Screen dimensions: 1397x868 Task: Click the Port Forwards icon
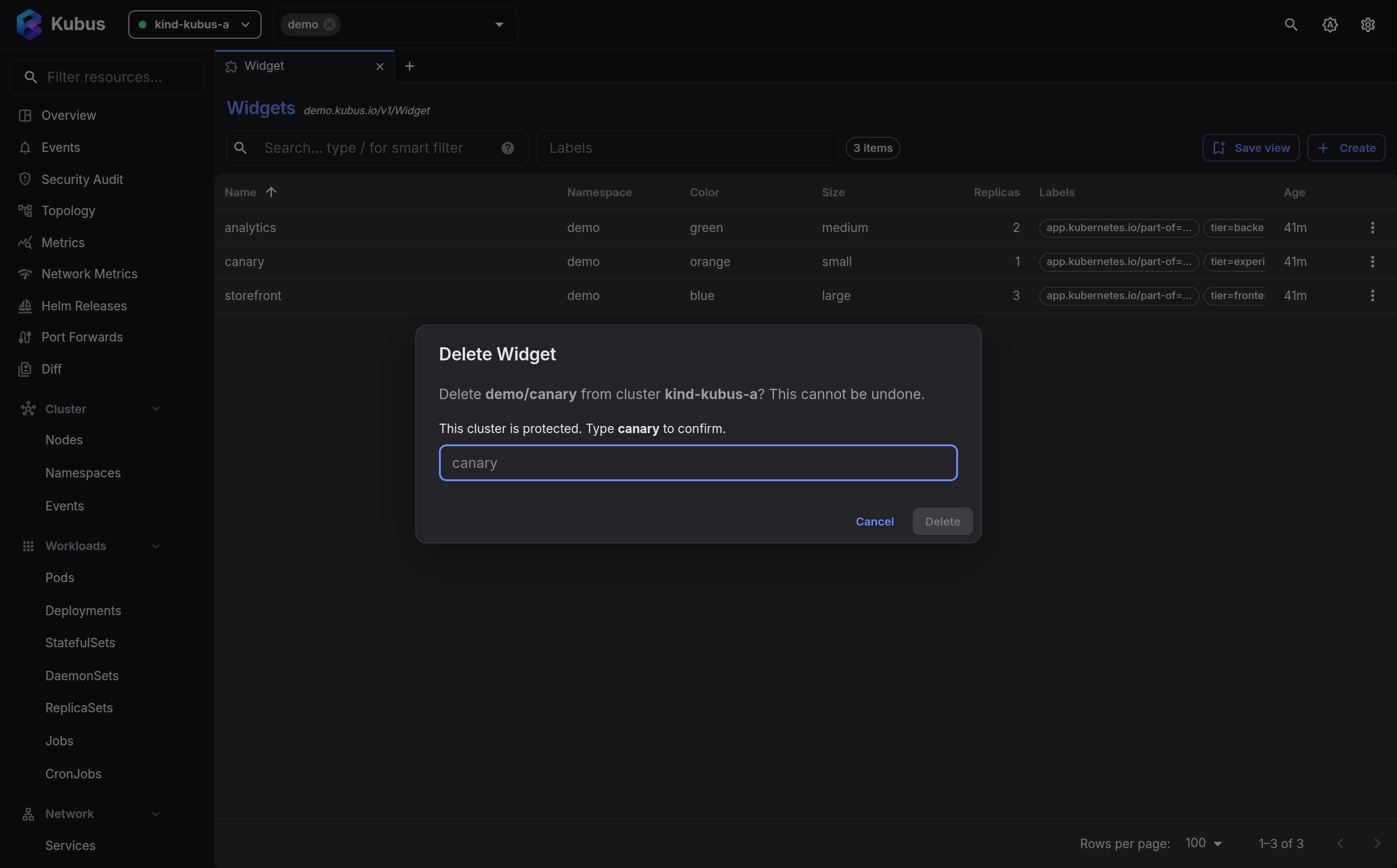pyautogui.click(x=25, y=337)
